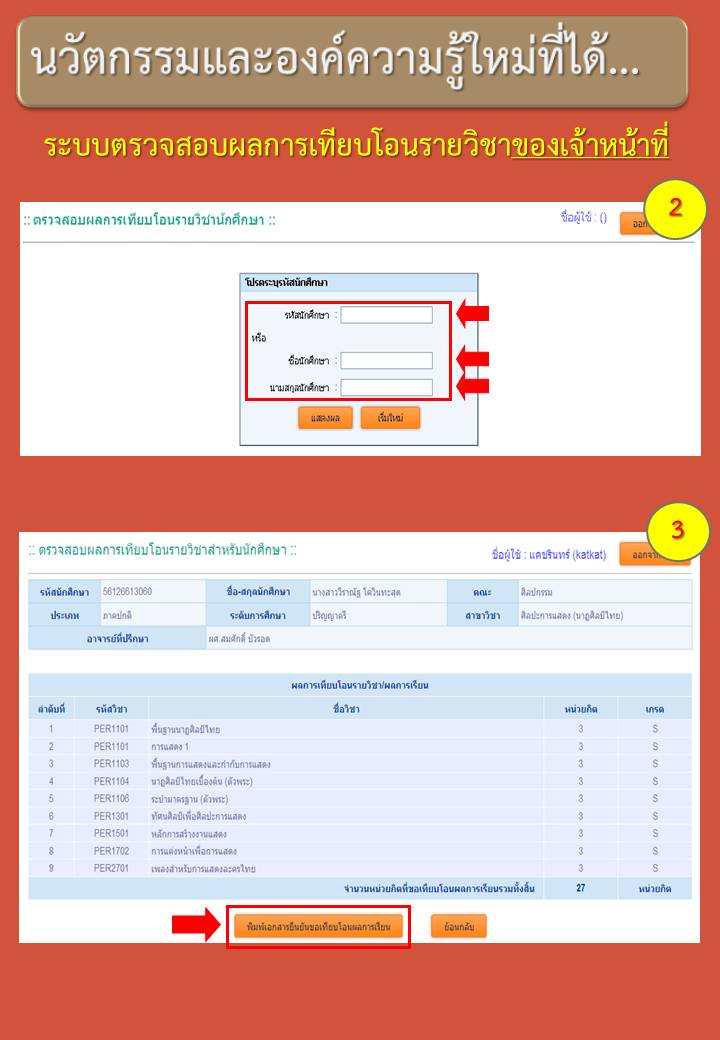Select education level value ปริญญาตรี

(330, 615)
